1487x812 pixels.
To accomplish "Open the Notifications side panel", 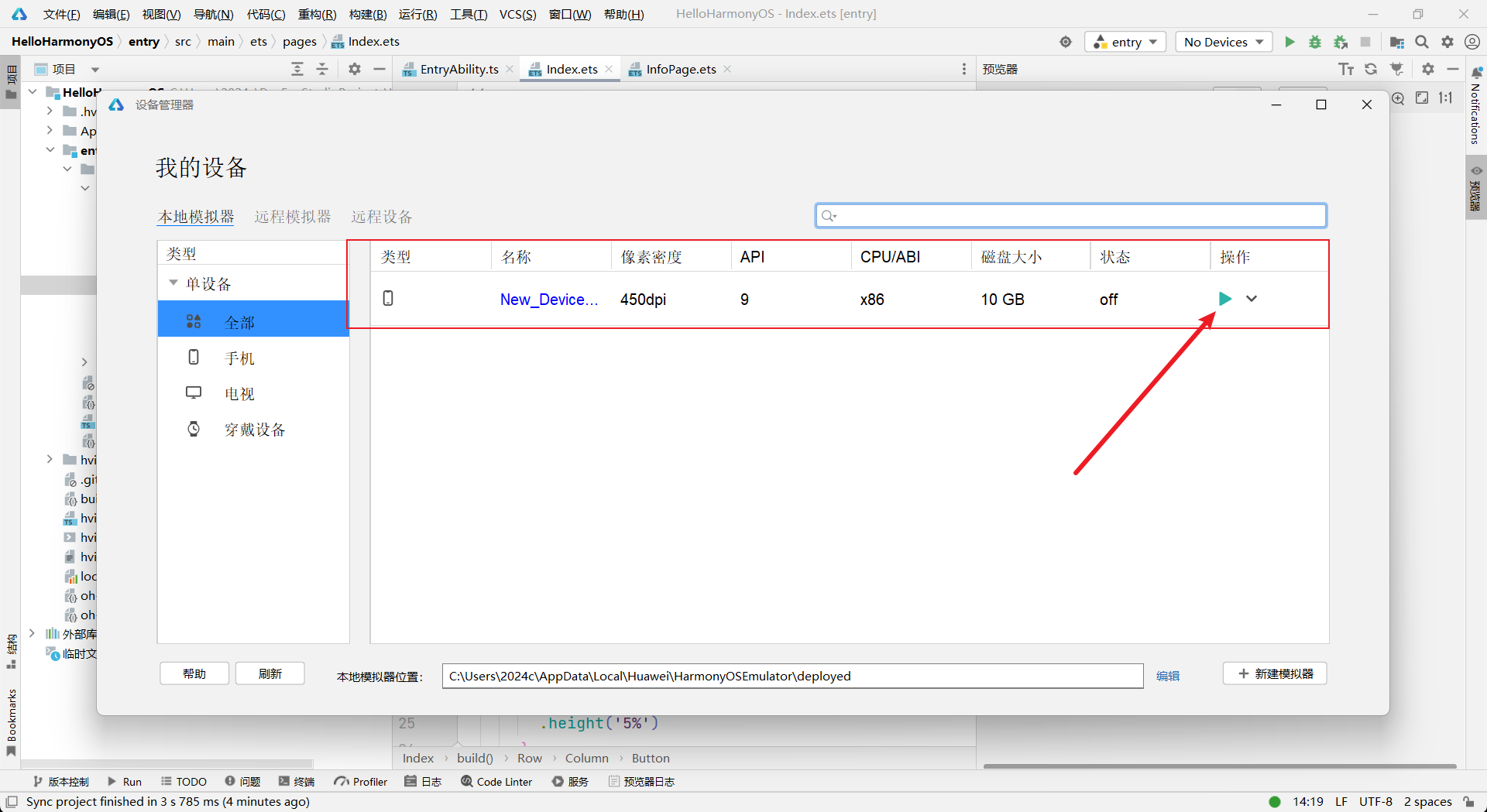I will click(1475, 106).
